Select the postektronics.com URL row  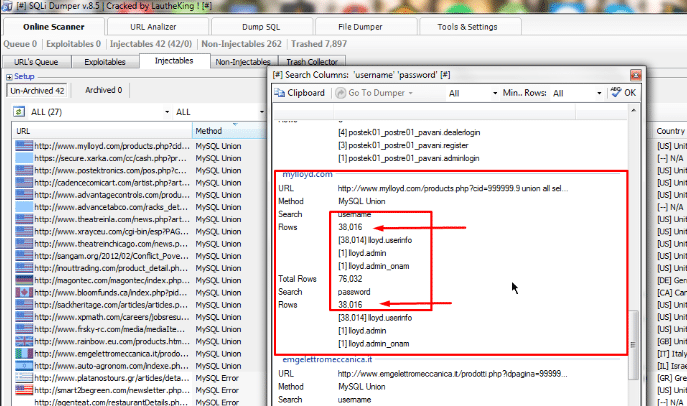[110, 170]
